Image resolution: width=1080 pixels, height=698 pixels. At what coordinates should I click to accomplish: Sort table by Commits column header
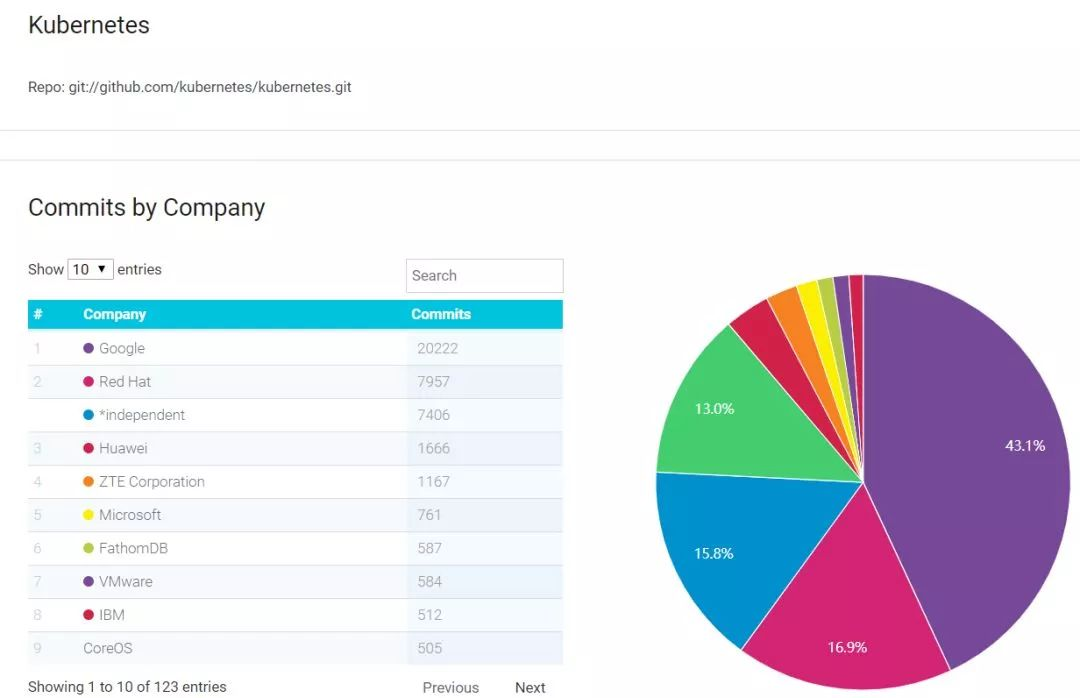(440, 314)
